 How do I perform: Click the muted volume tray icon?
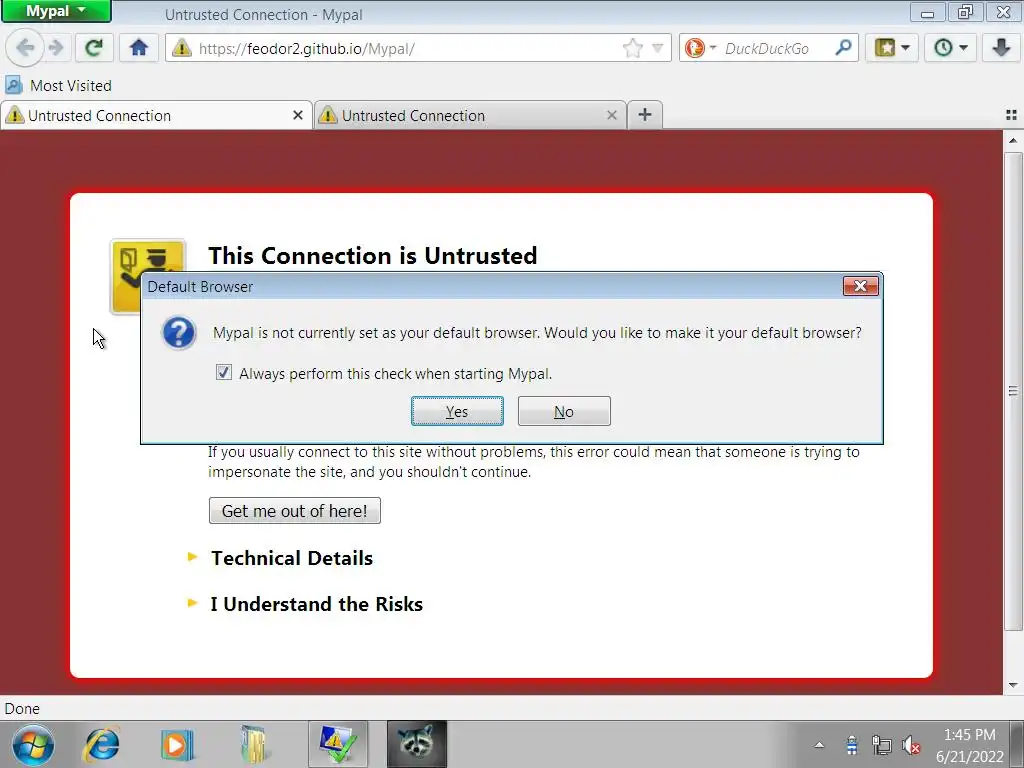(911, 745)
